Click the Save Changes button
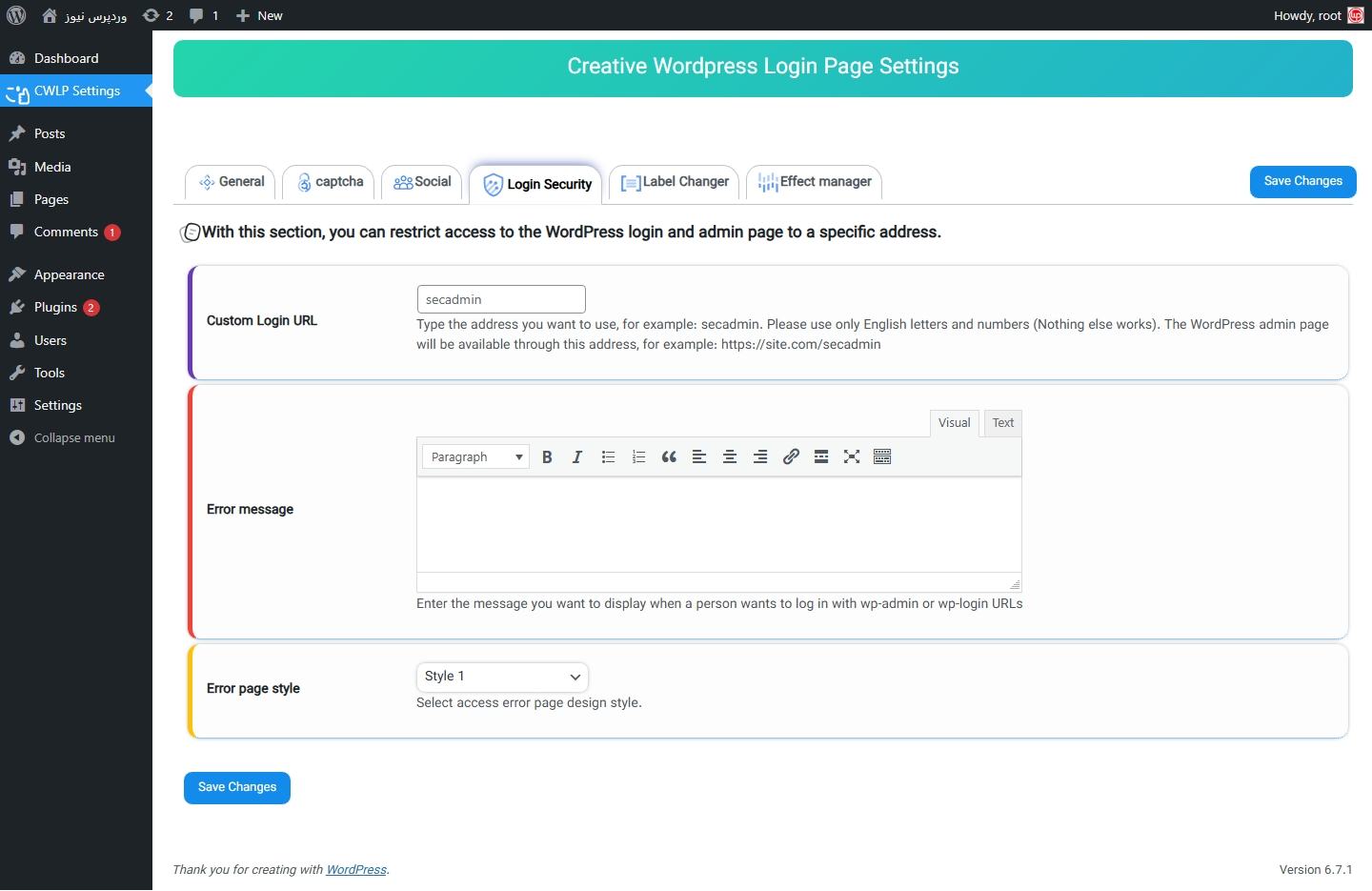Image resolution: width=1372 pixels, height=891 pixels. pyautogui.click(x=1302, y=181)
